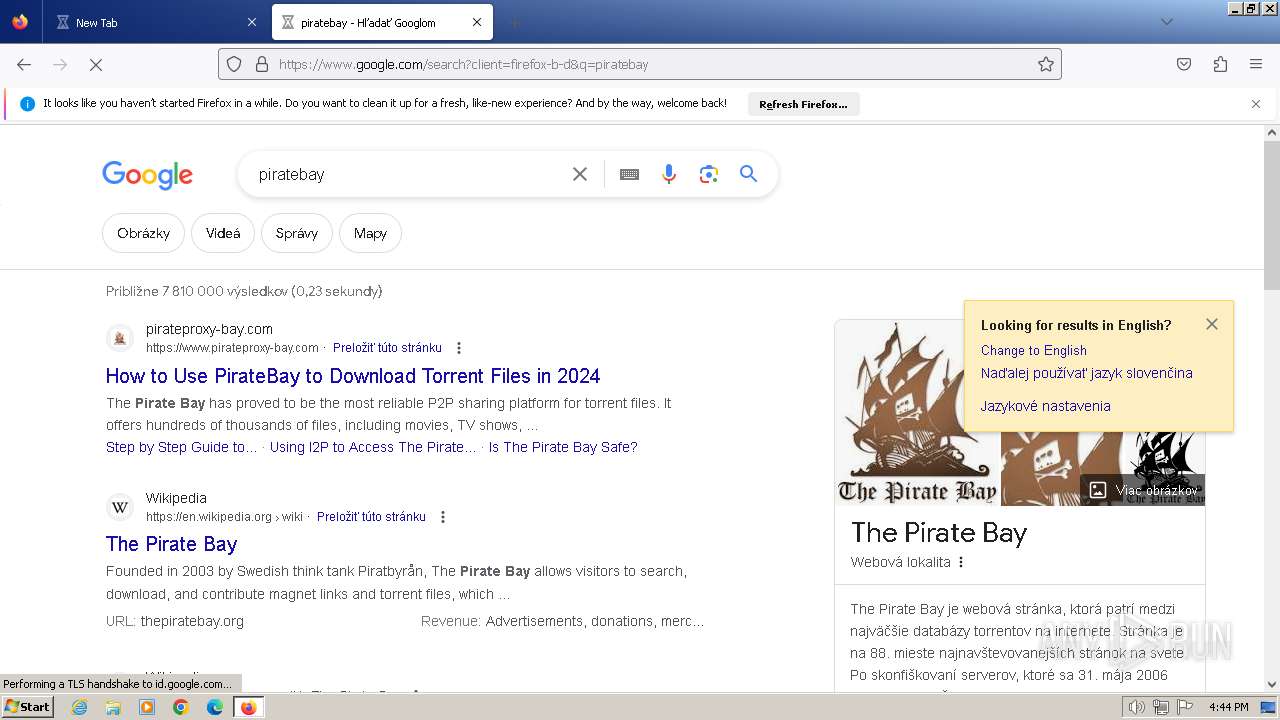Screen dimensions: 1280x720
Task: Filter results by Videá
Action: pos(223,233)
